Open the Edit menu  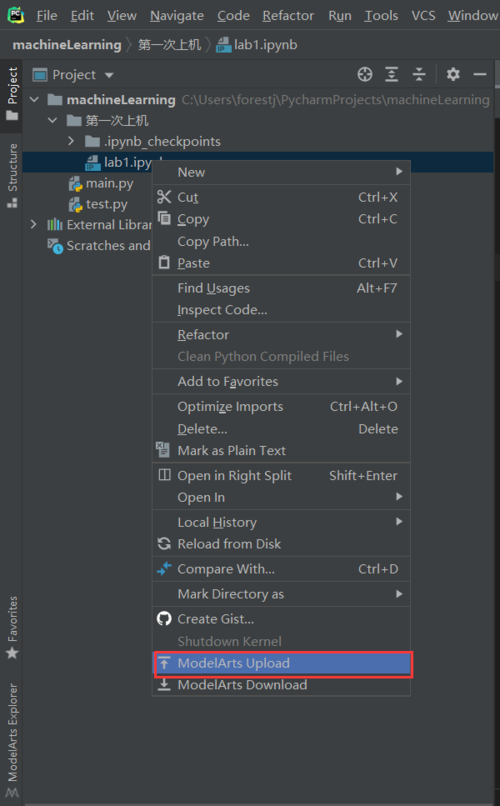(x=82, y=16)
